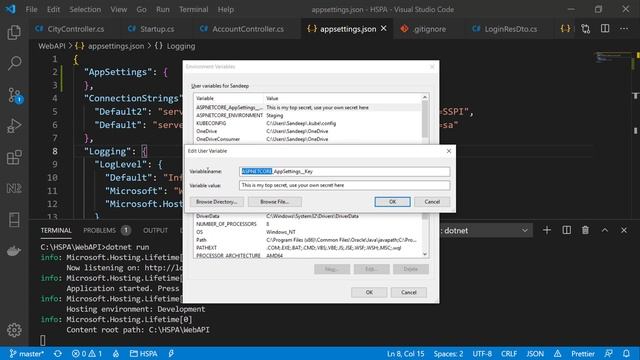640x360 pixels.
Task: Open the Terminal menu
Action: tap(193, 9)
